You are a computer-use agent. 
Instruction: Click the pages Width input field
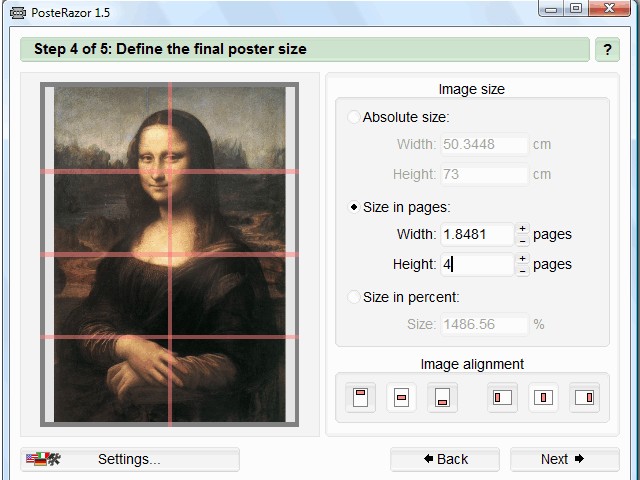tap(477, 235)
